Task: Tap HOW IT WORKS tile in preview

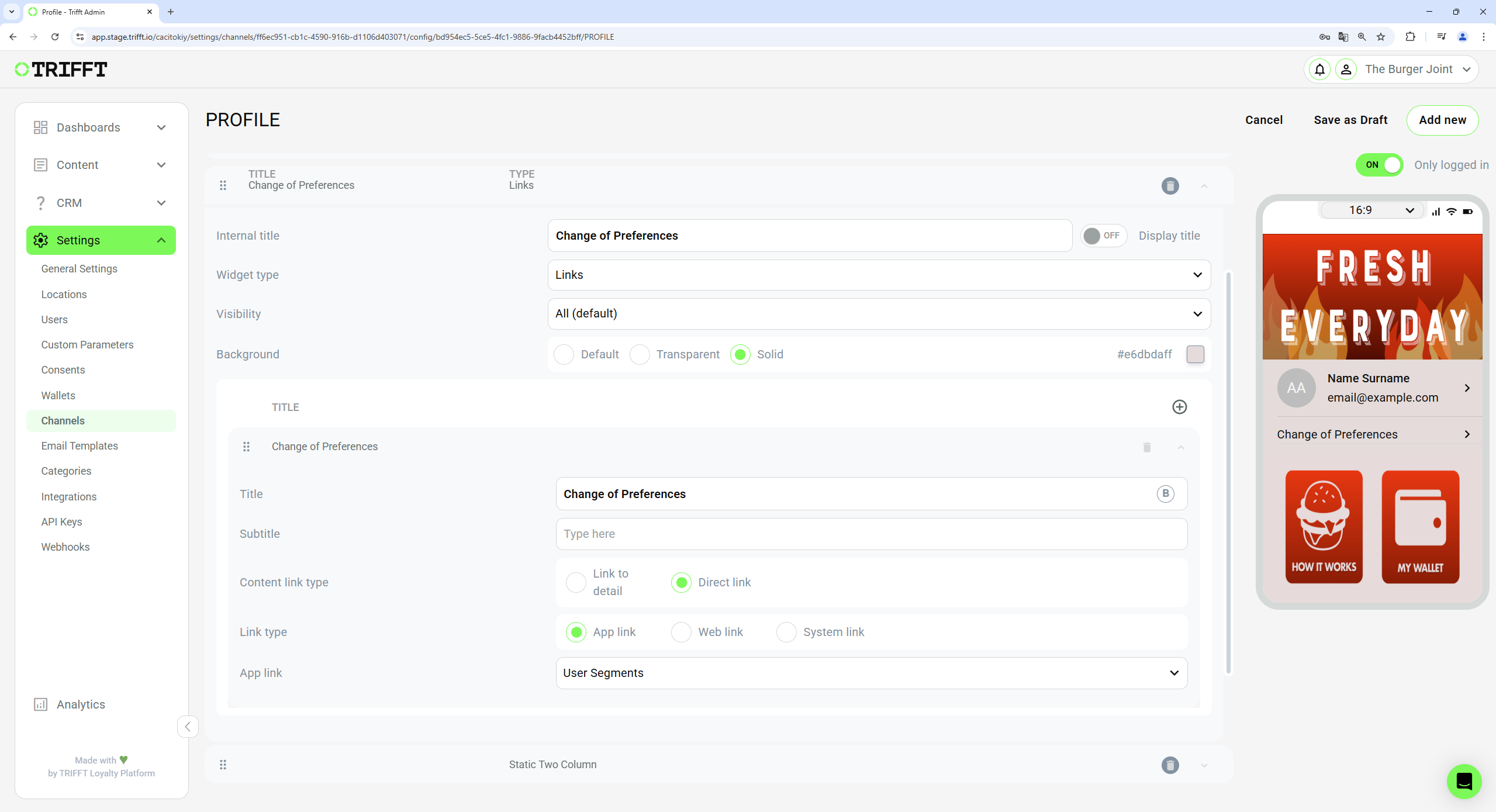Action: (1324, 527)
